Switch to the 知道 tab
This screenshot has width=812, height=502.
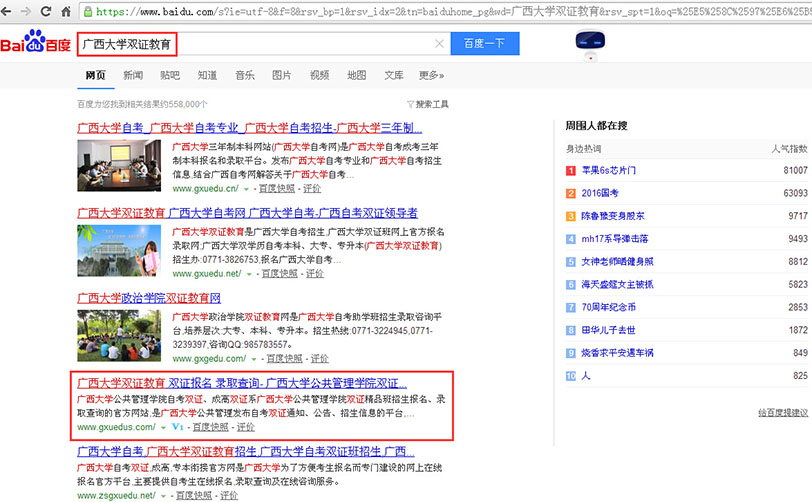(x=207, y=76)
